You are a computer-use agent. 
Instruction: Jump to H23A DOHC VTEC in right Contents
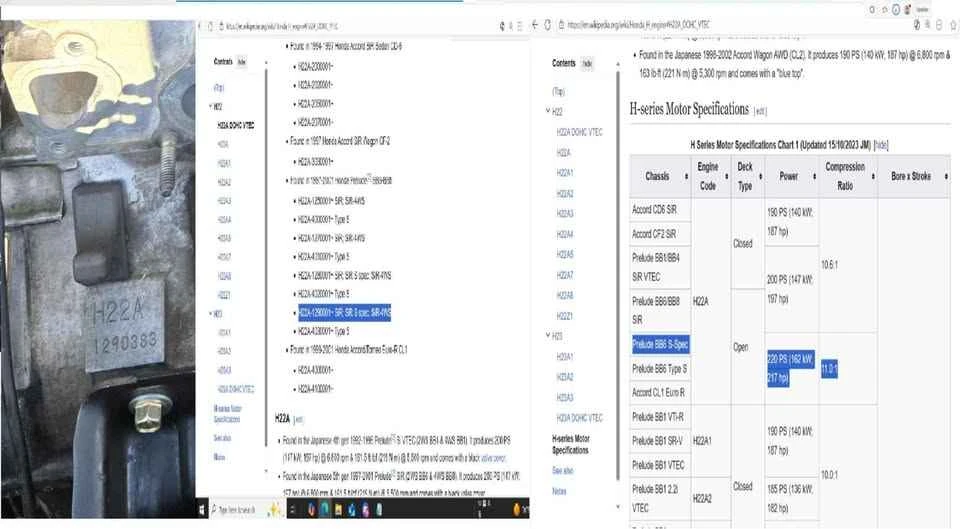(579, 418)
